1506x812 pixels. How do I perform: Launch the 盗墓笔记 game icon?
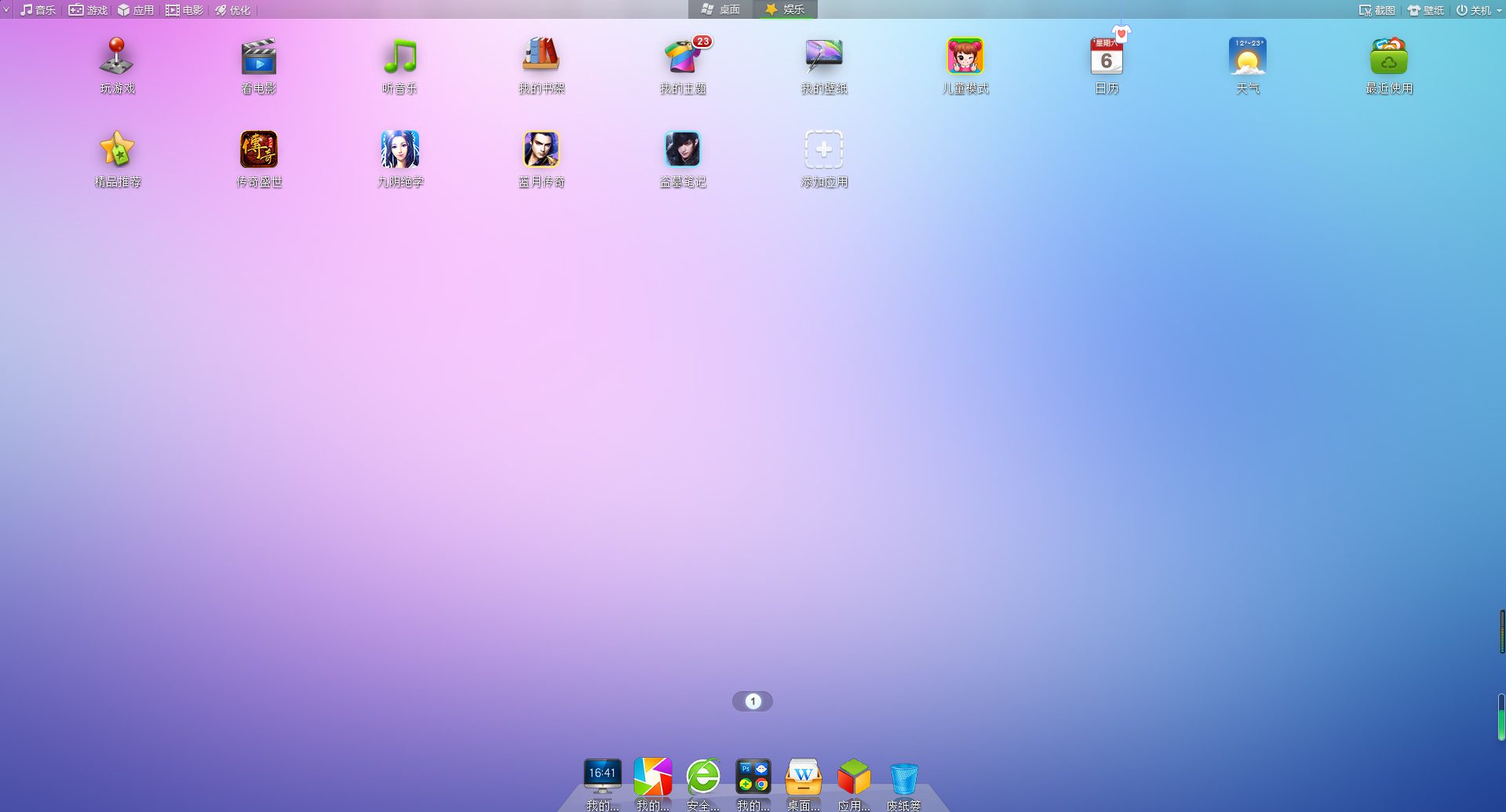(682, 149)
